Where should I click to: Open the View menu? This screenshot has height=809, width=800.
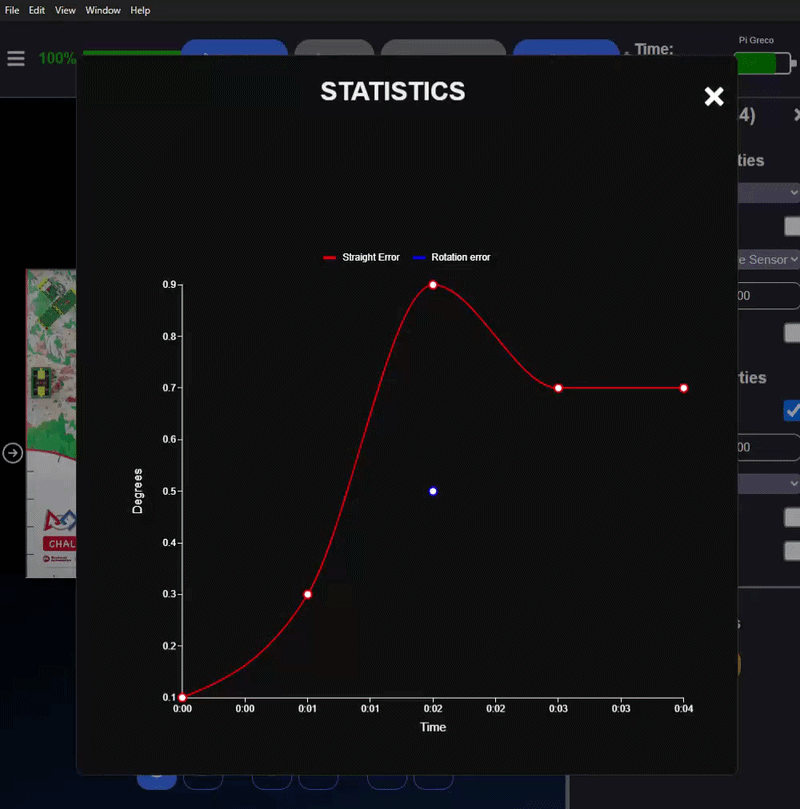click(x=65, y=10)
